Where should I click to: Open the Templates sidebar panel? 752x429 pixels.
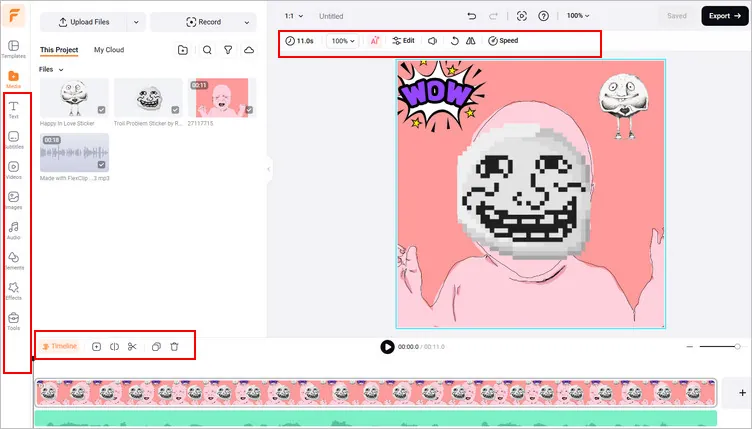click(13, 49)
